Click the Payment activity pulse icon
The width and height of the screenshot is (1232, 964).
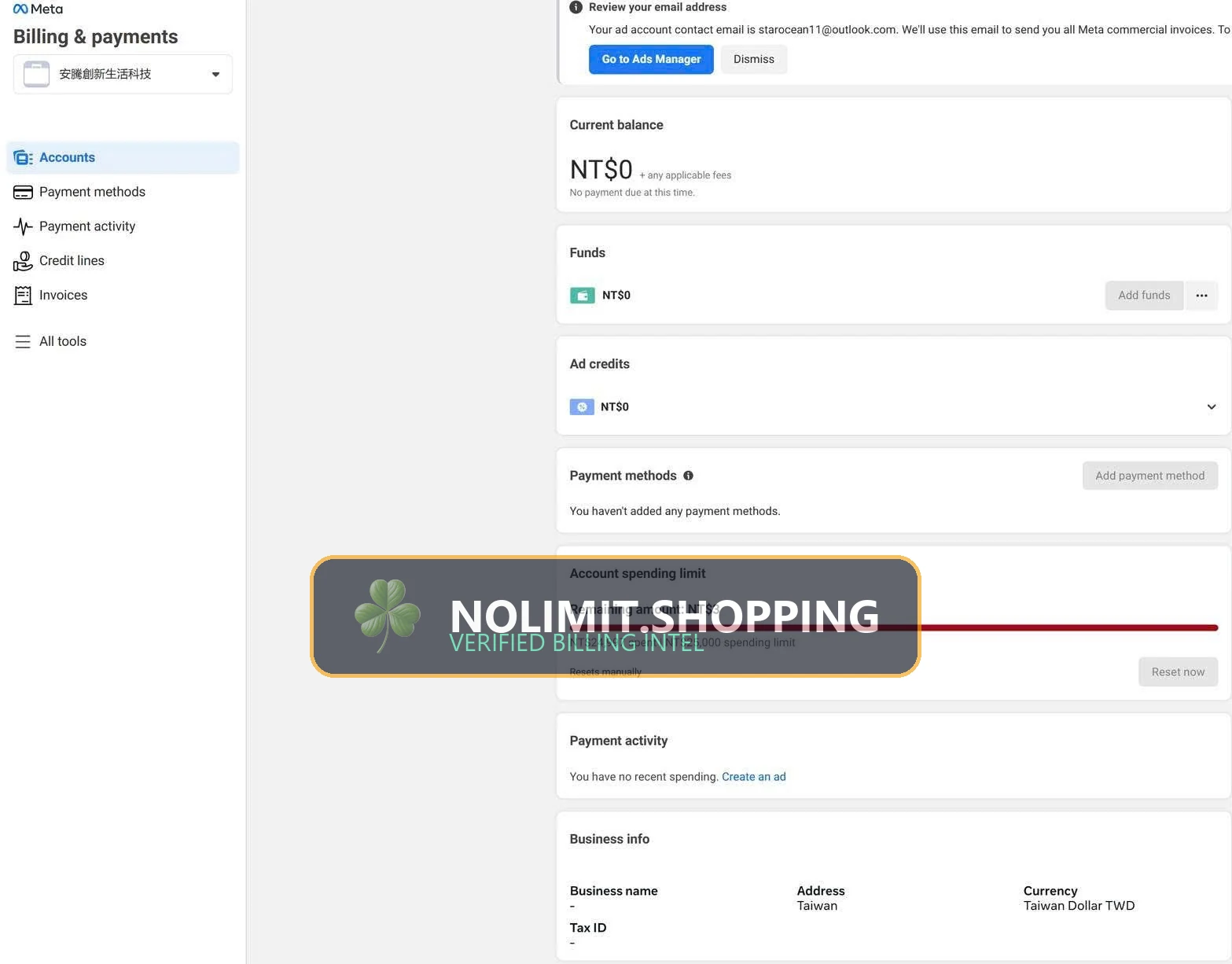coord(23,226)
